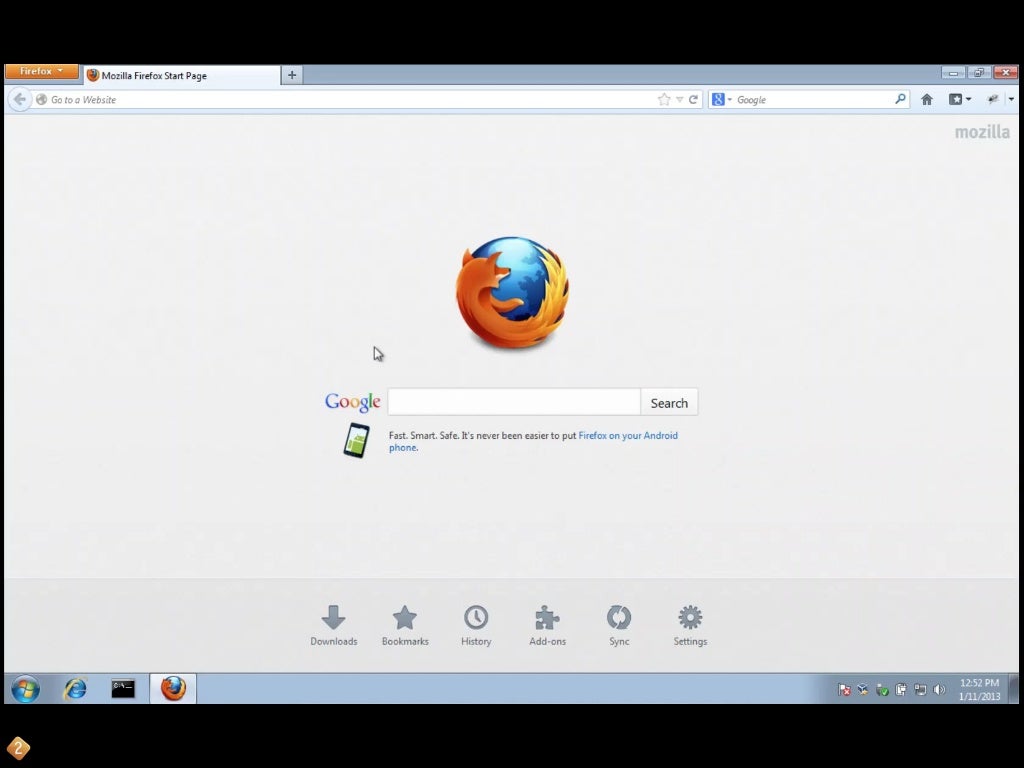This screenshot has height=768, width=1024.
Task: Expand the dropdown arrow at toolbar's far right
Action: [1011, 99]
